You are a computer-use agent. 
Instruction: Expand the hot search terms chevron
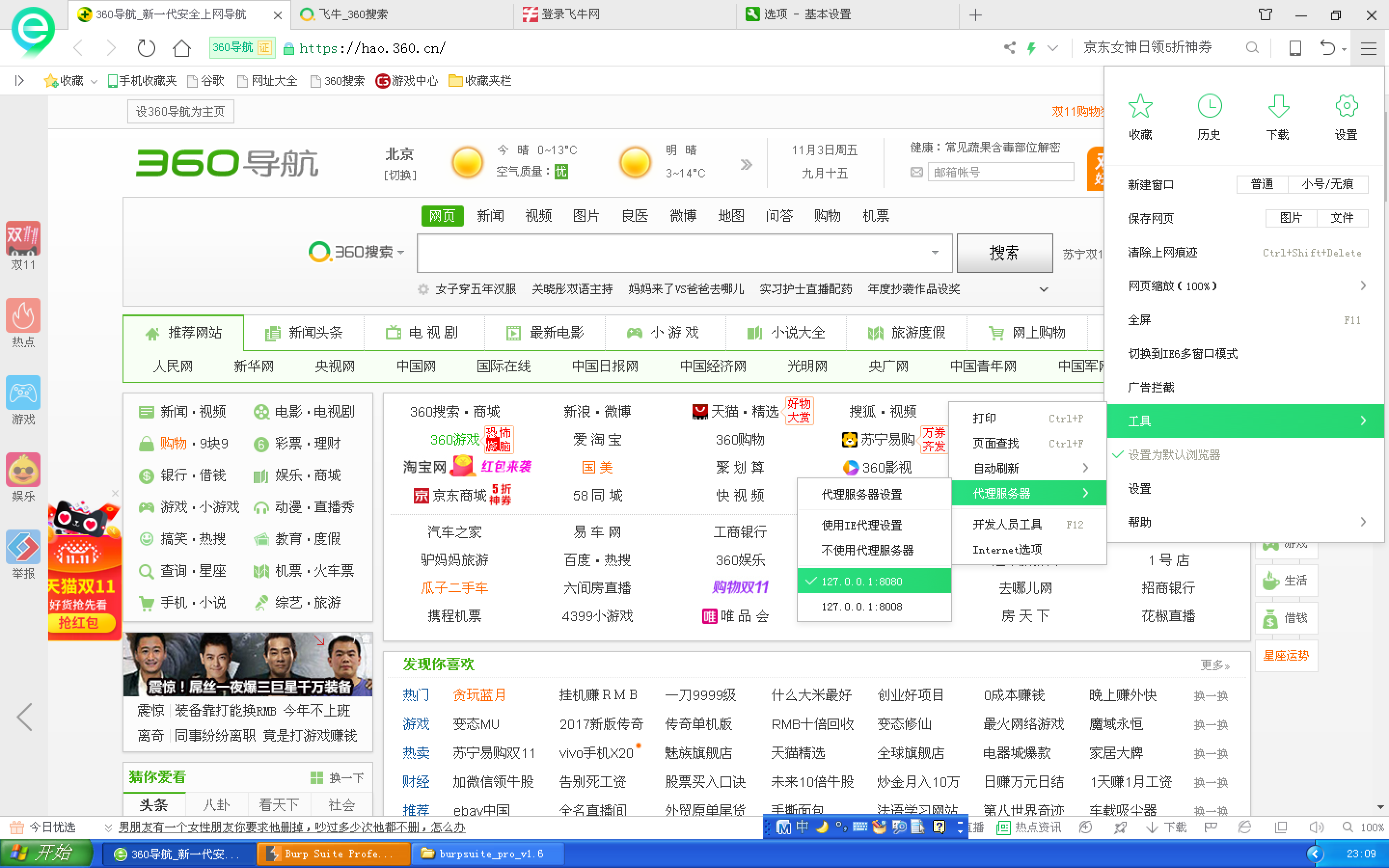click(x=1044, y=289)
